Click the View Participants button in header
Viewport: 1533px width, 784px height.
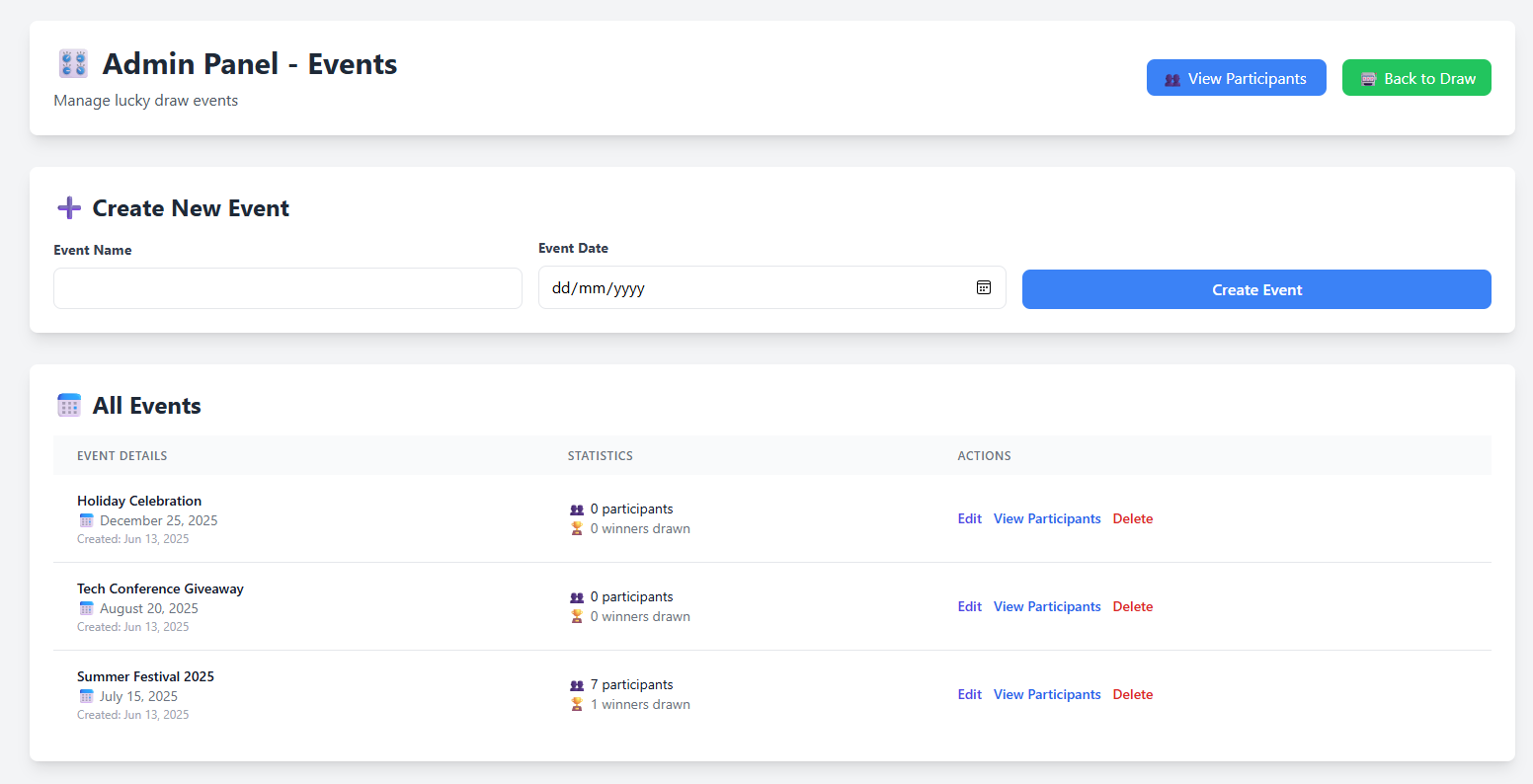[x=1236, y=78]
